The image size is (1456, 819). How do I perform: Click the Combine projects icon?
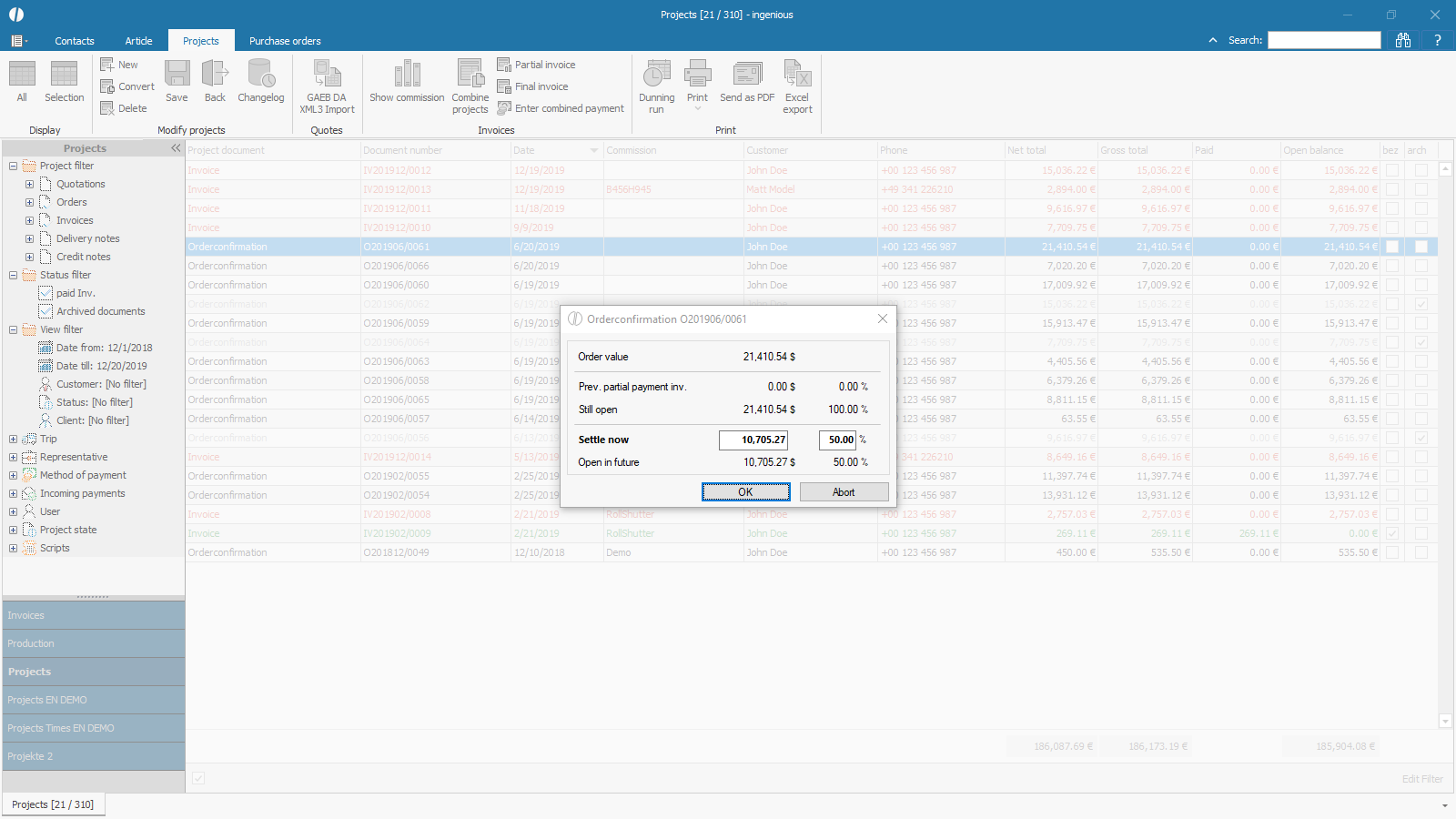pos(470,75)
